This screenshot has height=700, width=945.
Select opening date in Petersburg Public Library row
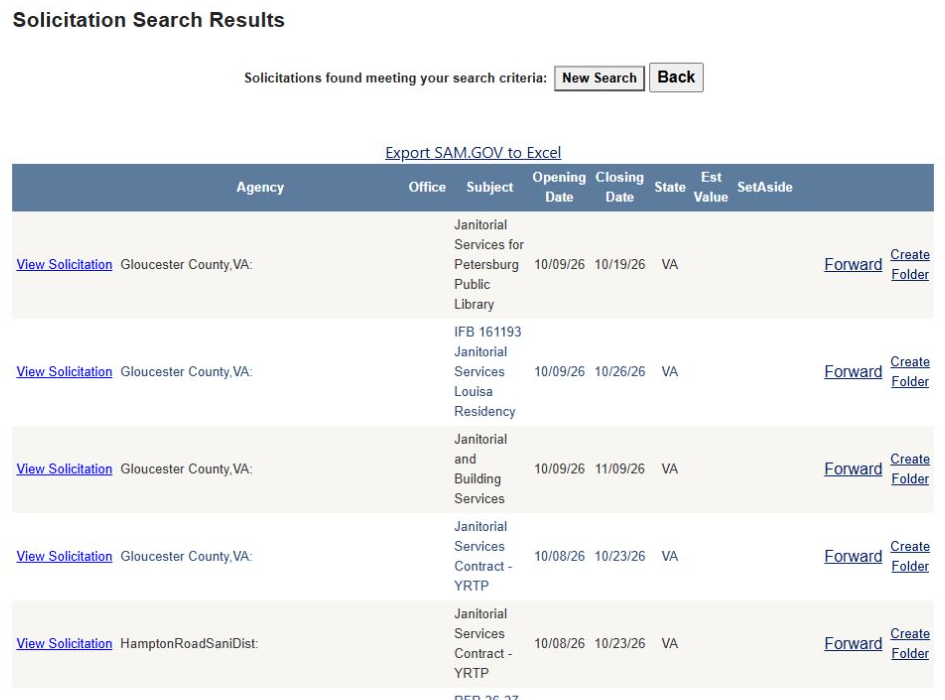coord(559,265)
